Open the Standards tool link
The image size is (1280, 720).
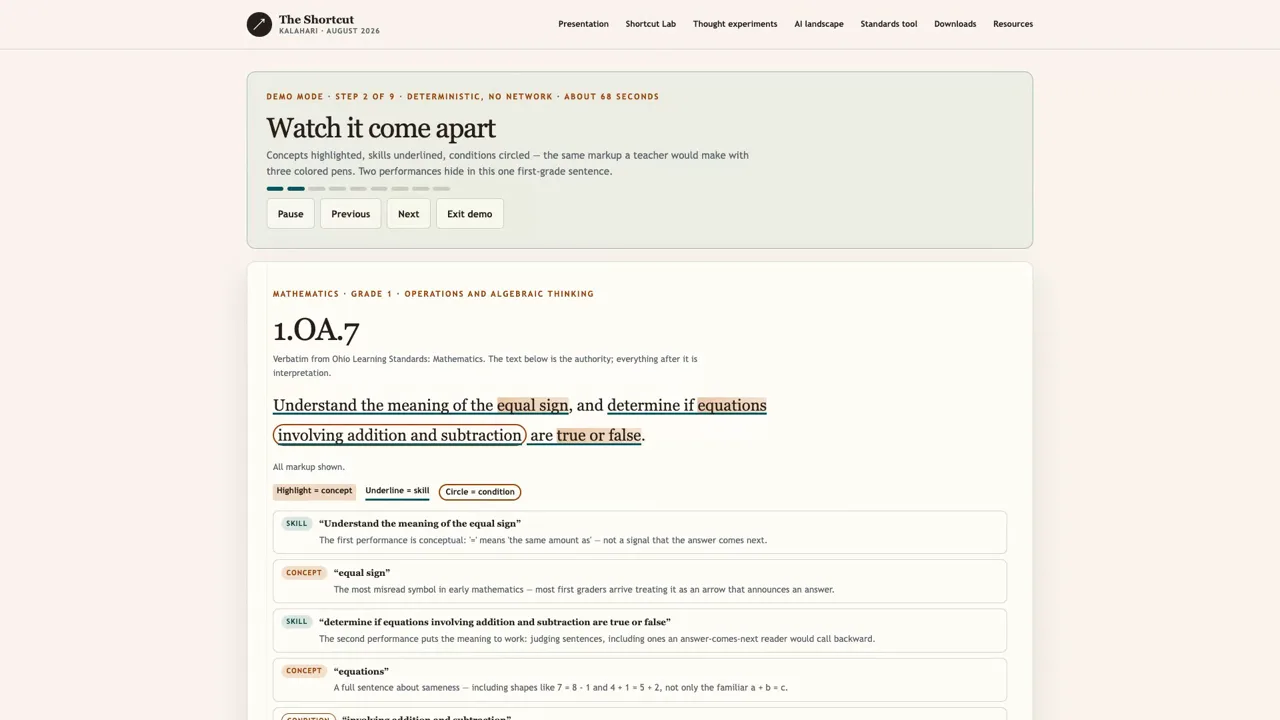point(888,24)
